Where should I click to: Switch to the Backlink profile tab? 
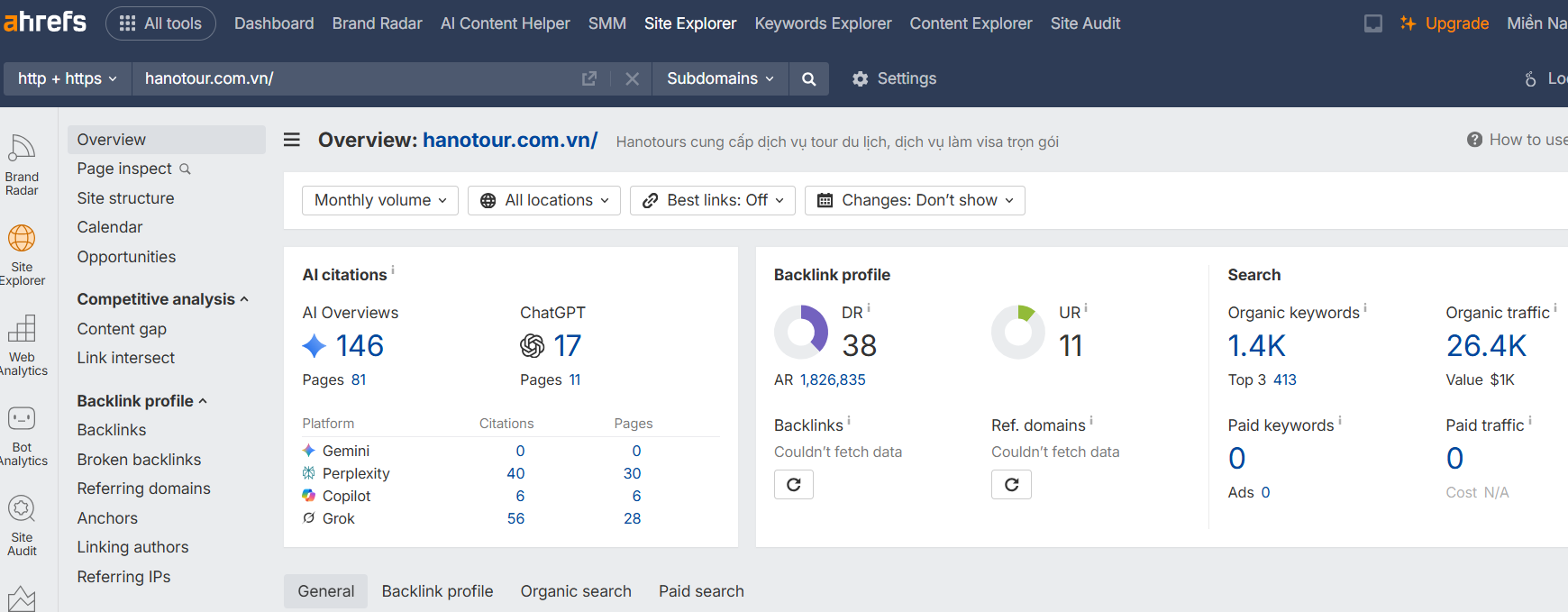click(x=437, y=591)
